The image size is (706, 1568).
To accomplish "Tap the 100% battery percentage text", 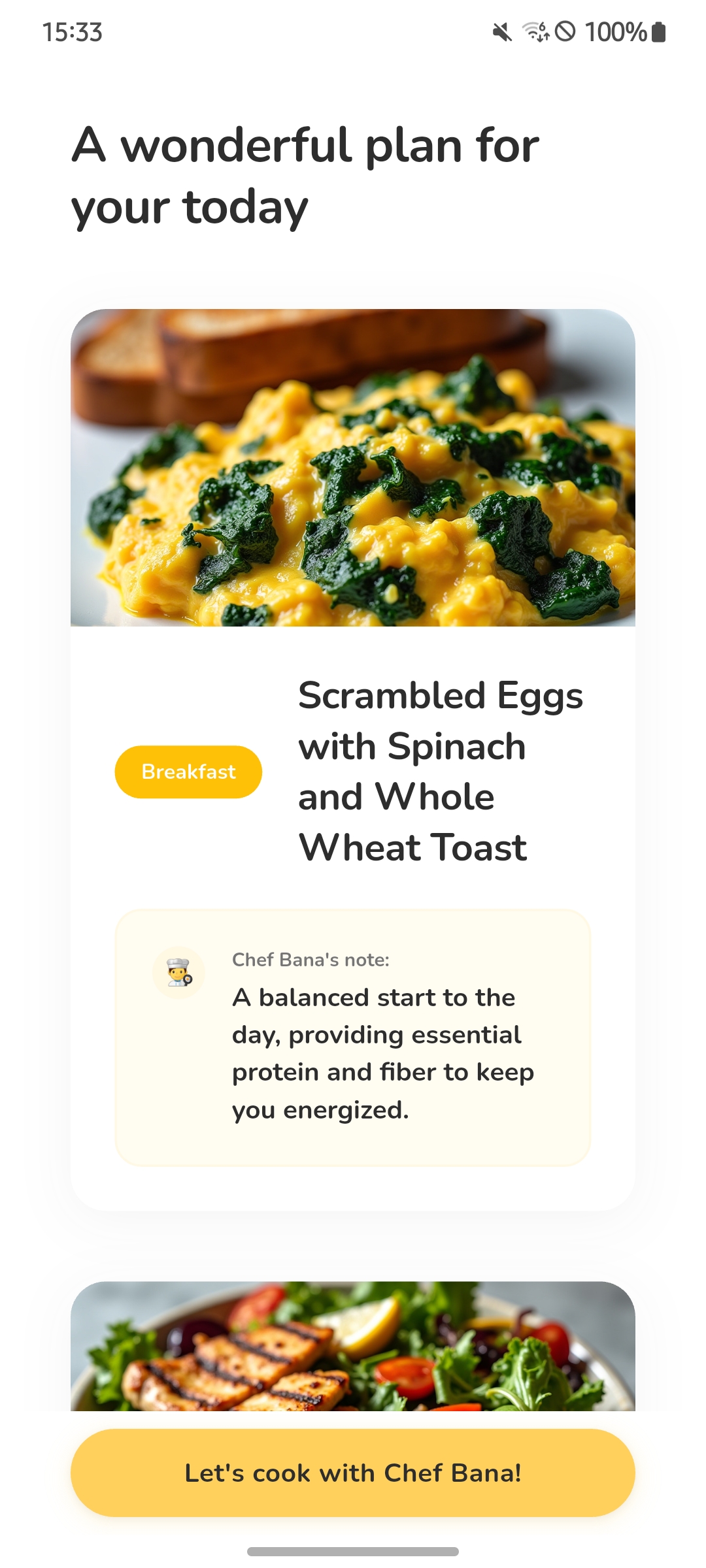I will click(x=615, y=31).
